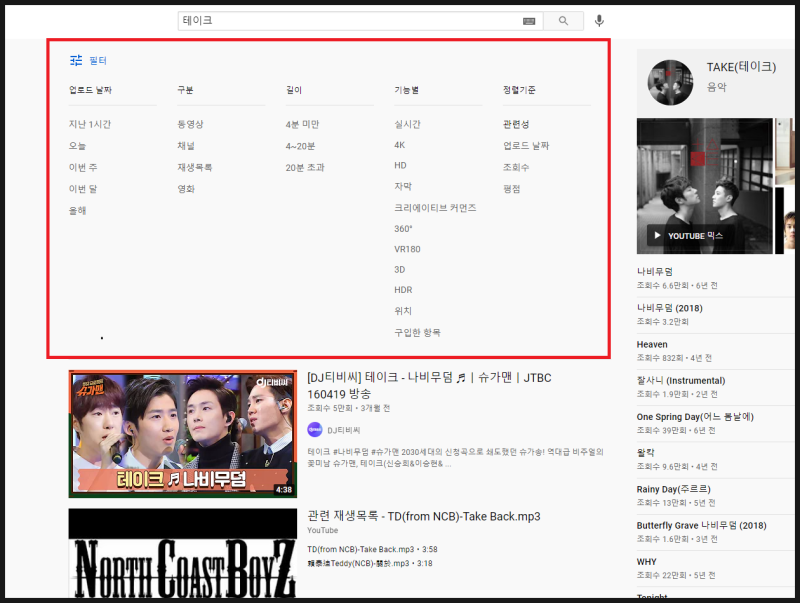Screen dimensions: 800x603
Task: Enable the 4K feature filter
Action: pyautogui.click(x=399, y=145)
